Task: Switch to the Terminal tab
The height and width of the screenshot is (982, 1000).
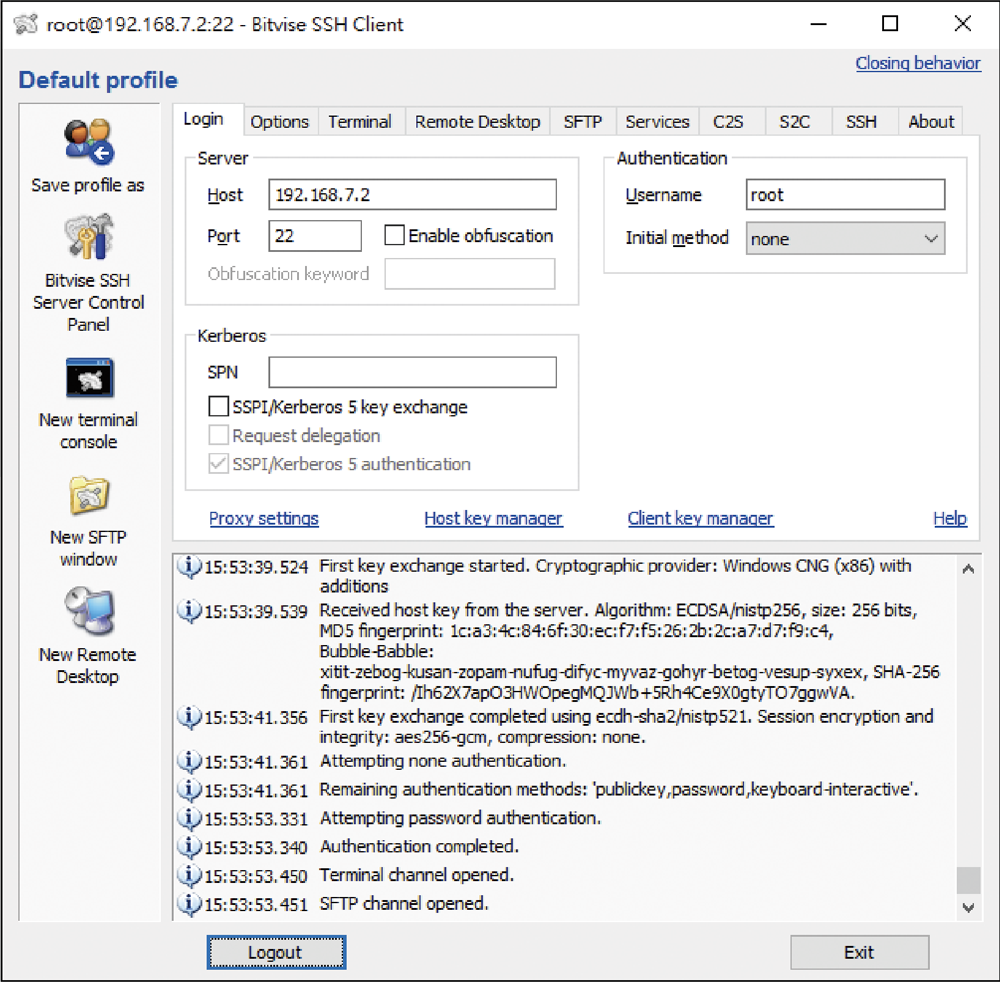Action: click(x=360, y=122)
